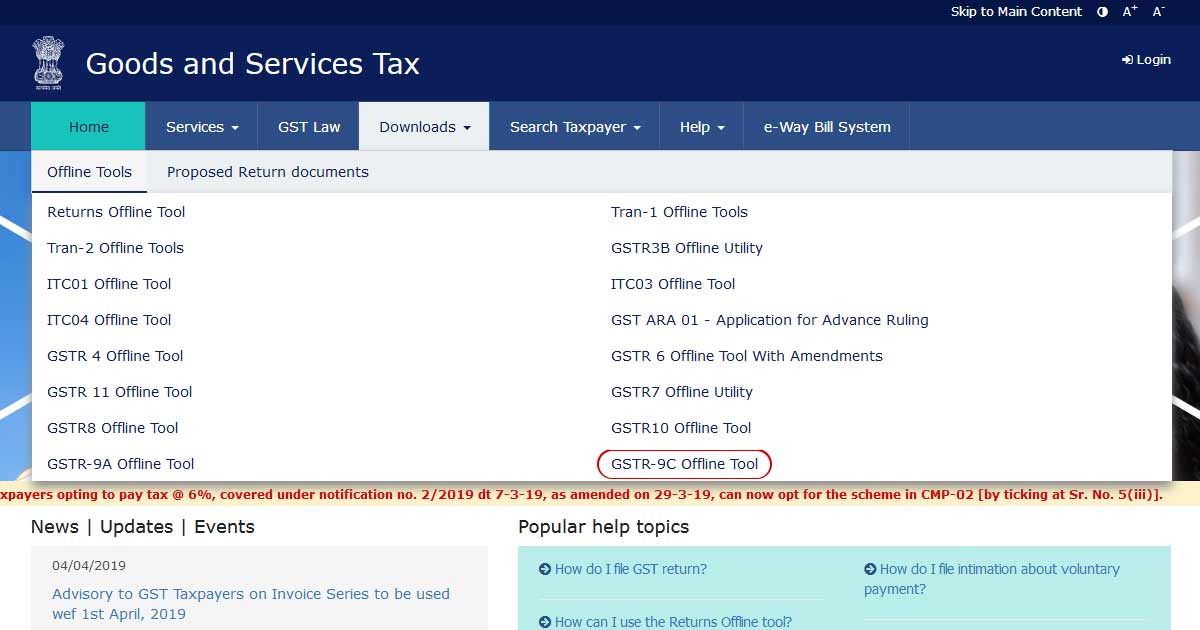Viewport: 1200px width, 630px height.
Task: Expand the Help dropdown
Action: pos(701,126)
